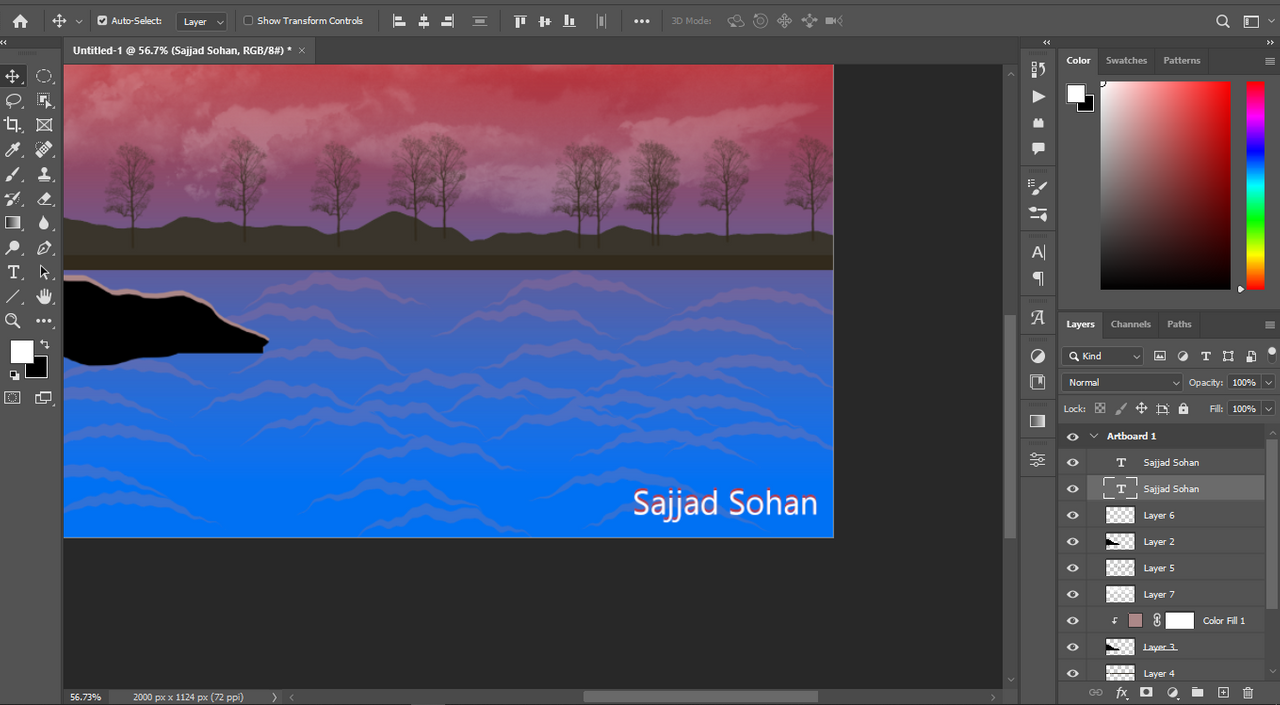1280x705 pixels.
Task: Open the layer Opacity dropdown arrow
Action: tap(1268, 383)
